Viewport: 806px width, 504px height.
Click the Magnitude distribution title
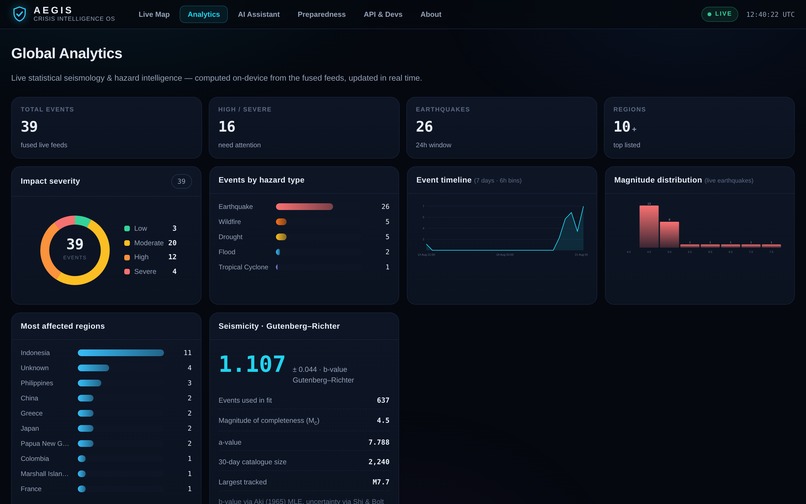tap(657, 180)
